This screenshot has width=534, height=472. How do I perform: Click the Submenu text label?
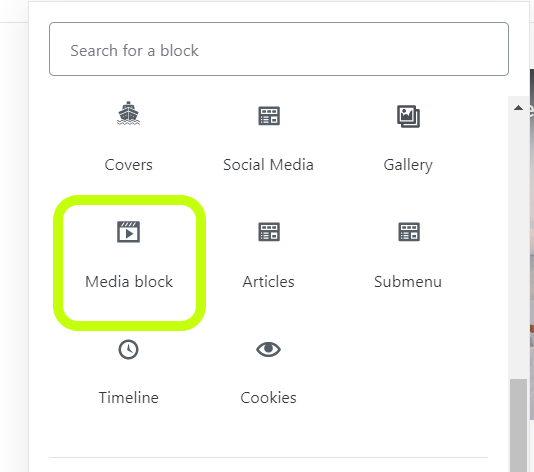tap(408, 282)
